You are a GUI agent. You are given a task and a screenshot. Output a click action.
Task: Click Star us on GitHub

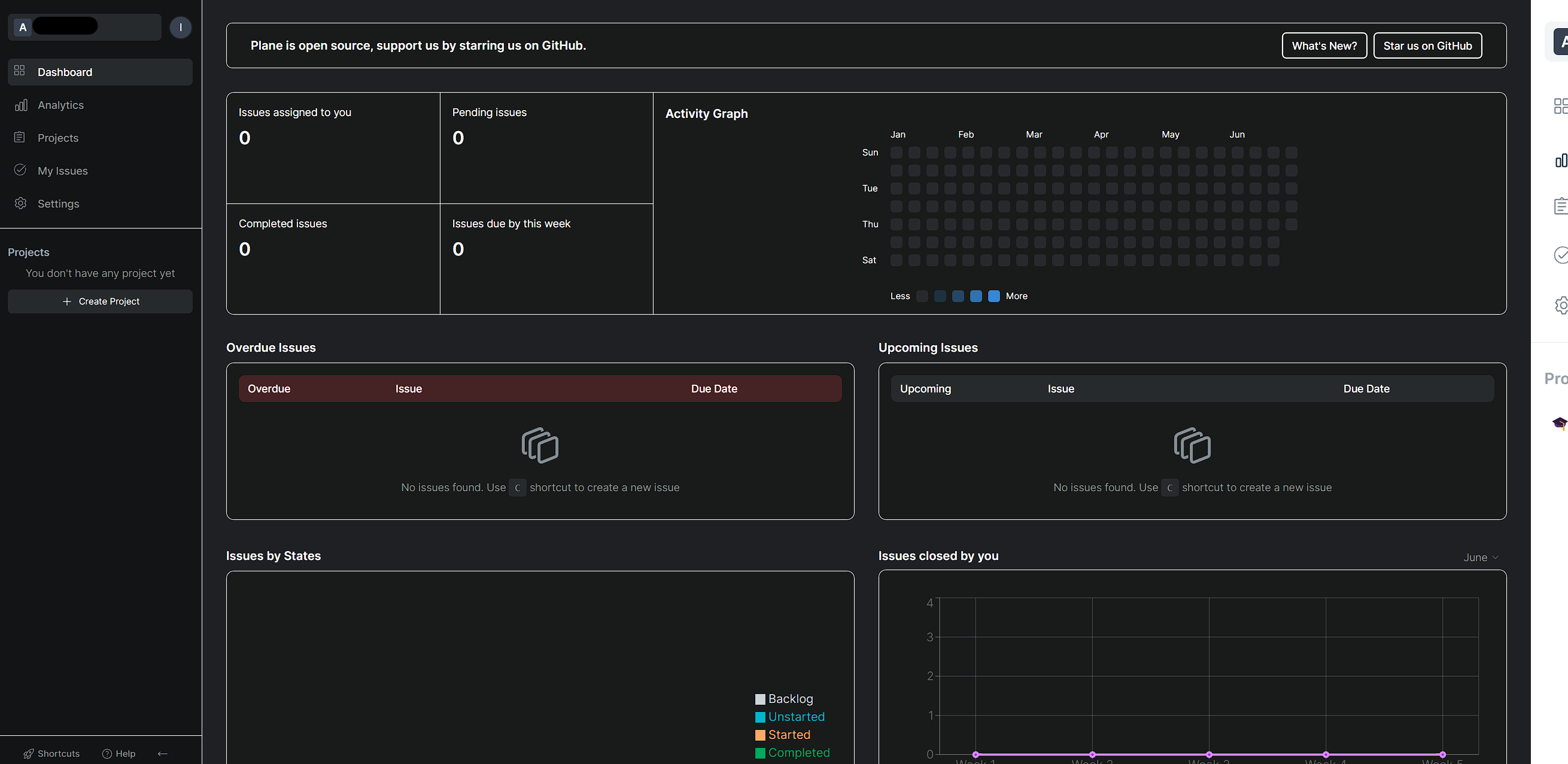[1427, 45]
